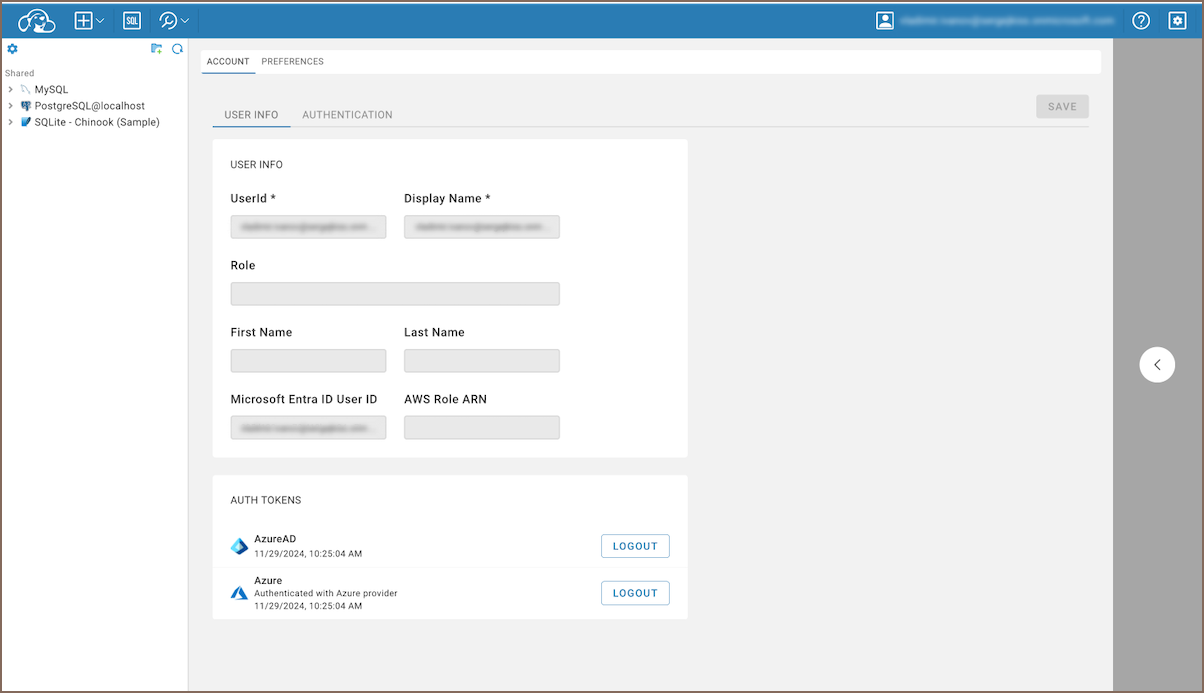Open the new connection plus dropdown
This screenshot has height=693, width=1204.
(x=89, y=20)
